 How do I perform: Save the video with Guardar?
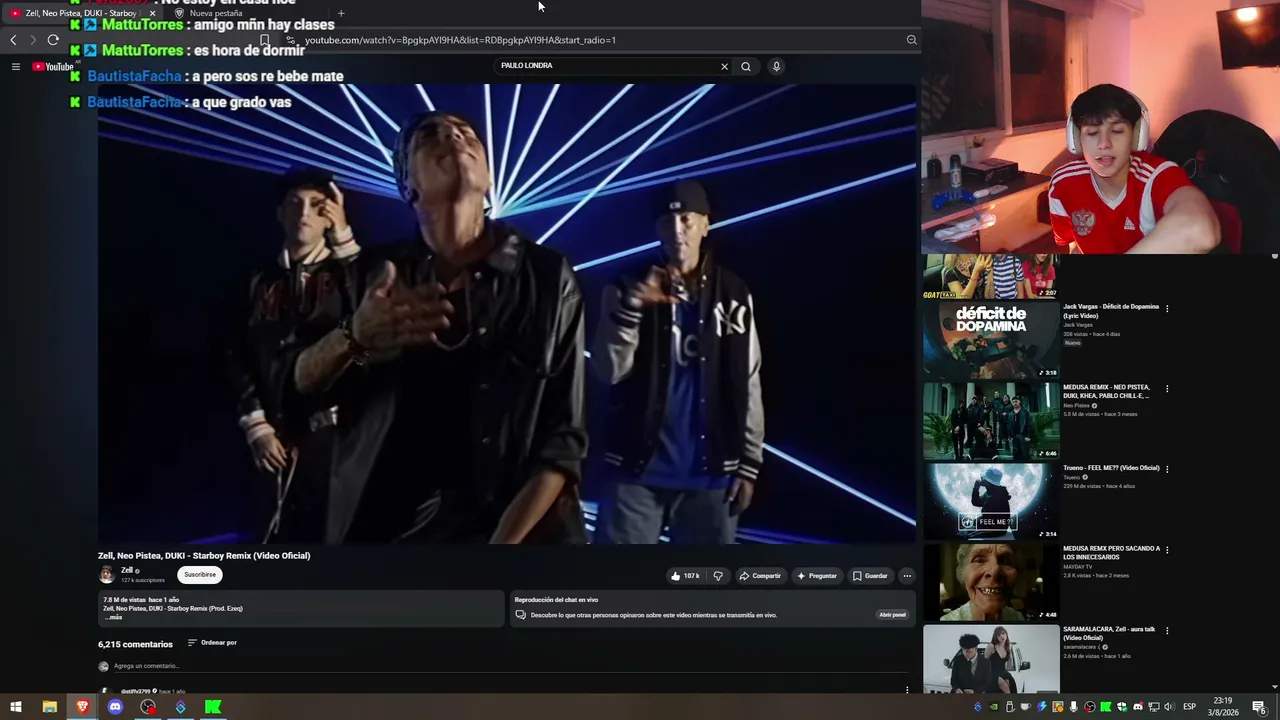(870, 576)
